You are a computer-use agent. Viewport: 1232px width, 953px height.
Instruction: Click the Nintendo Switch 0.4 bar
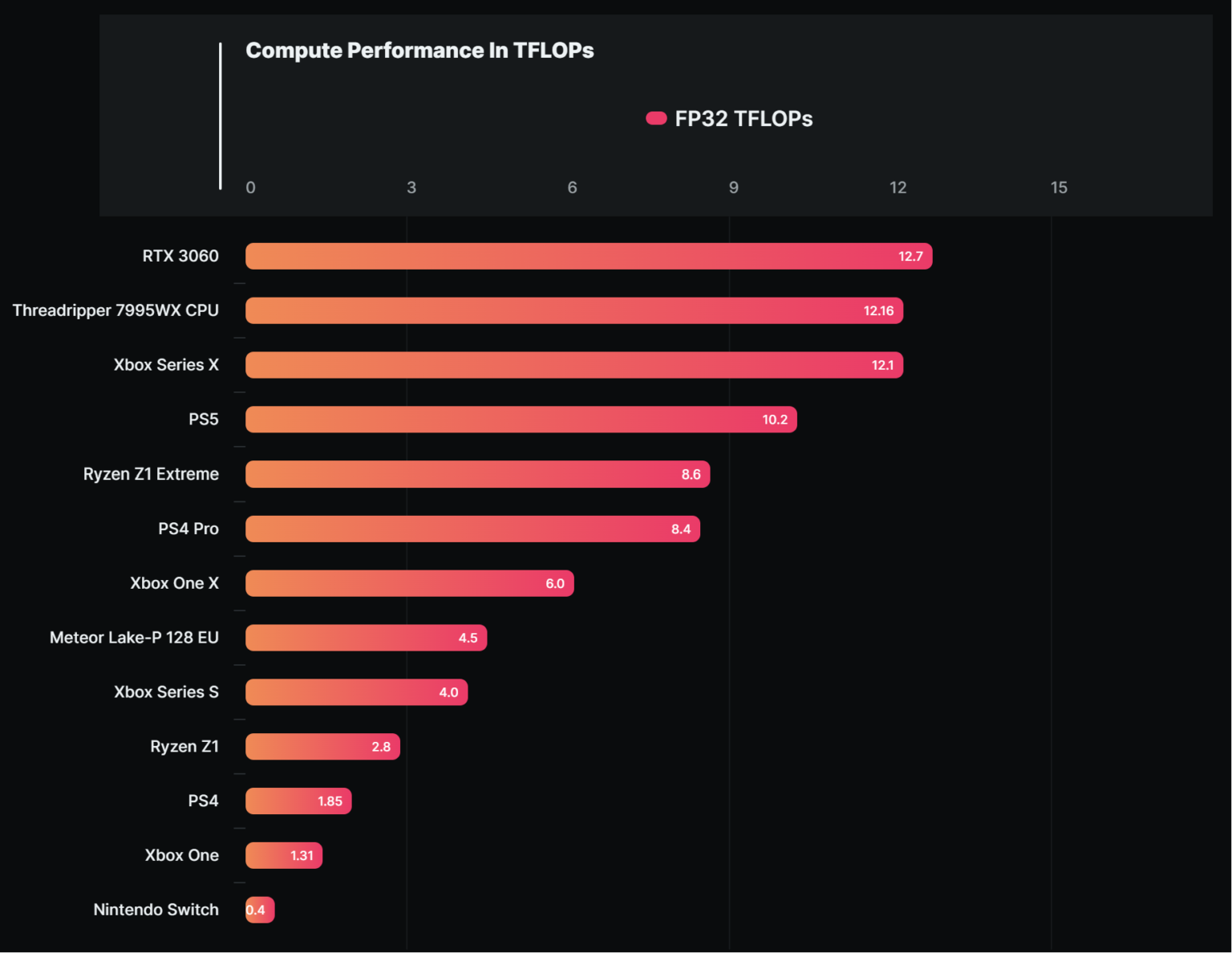point(260,910)
